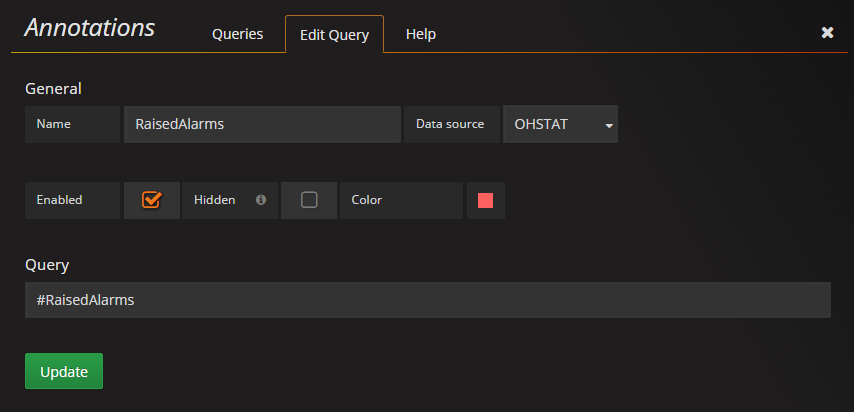854x412 pixels.
Task: Open the Help tab
Action: coord(420,34)
